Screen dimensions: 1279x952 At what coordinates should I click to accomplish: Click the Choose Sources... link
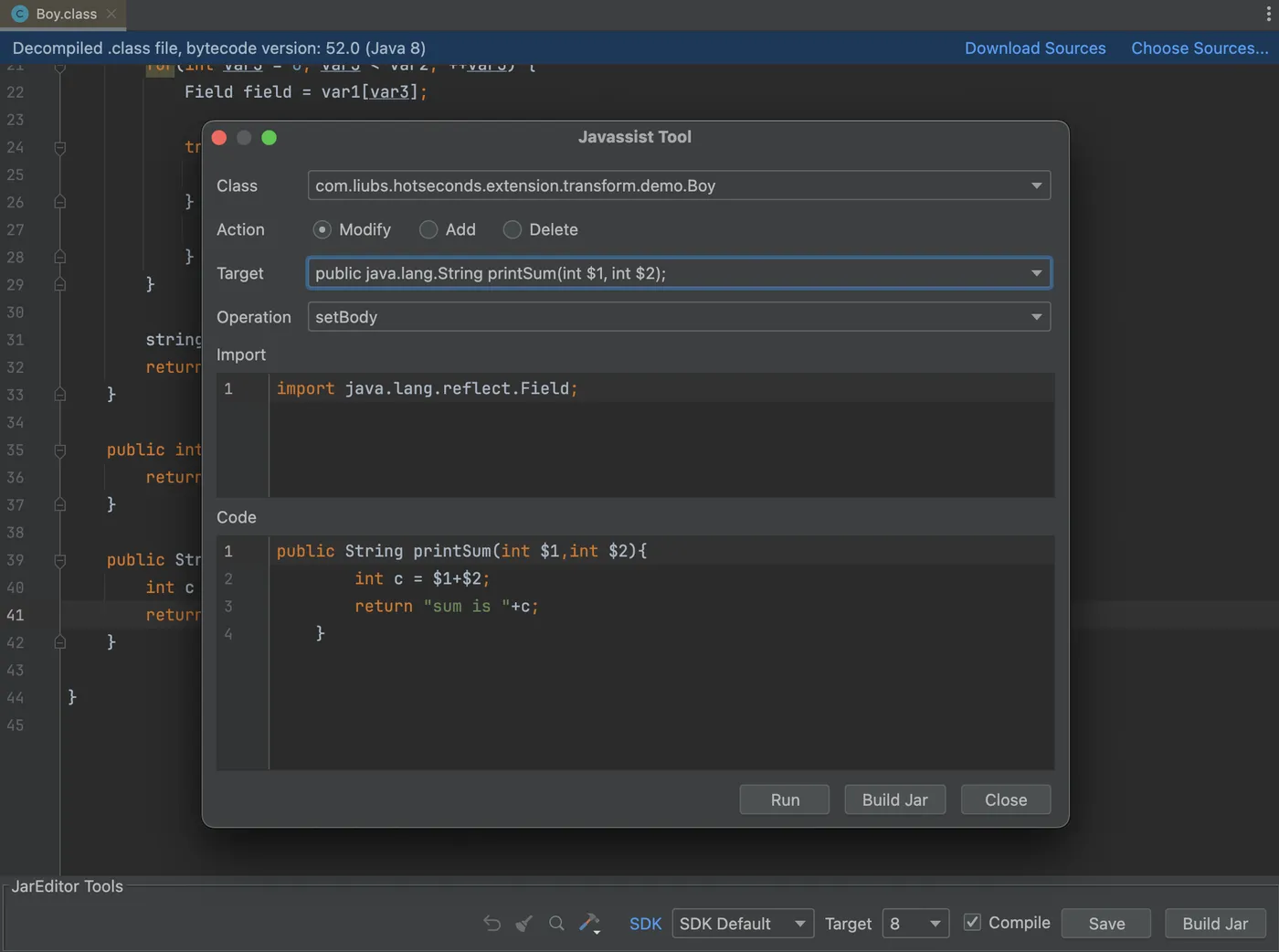[x=1200, y=48]
